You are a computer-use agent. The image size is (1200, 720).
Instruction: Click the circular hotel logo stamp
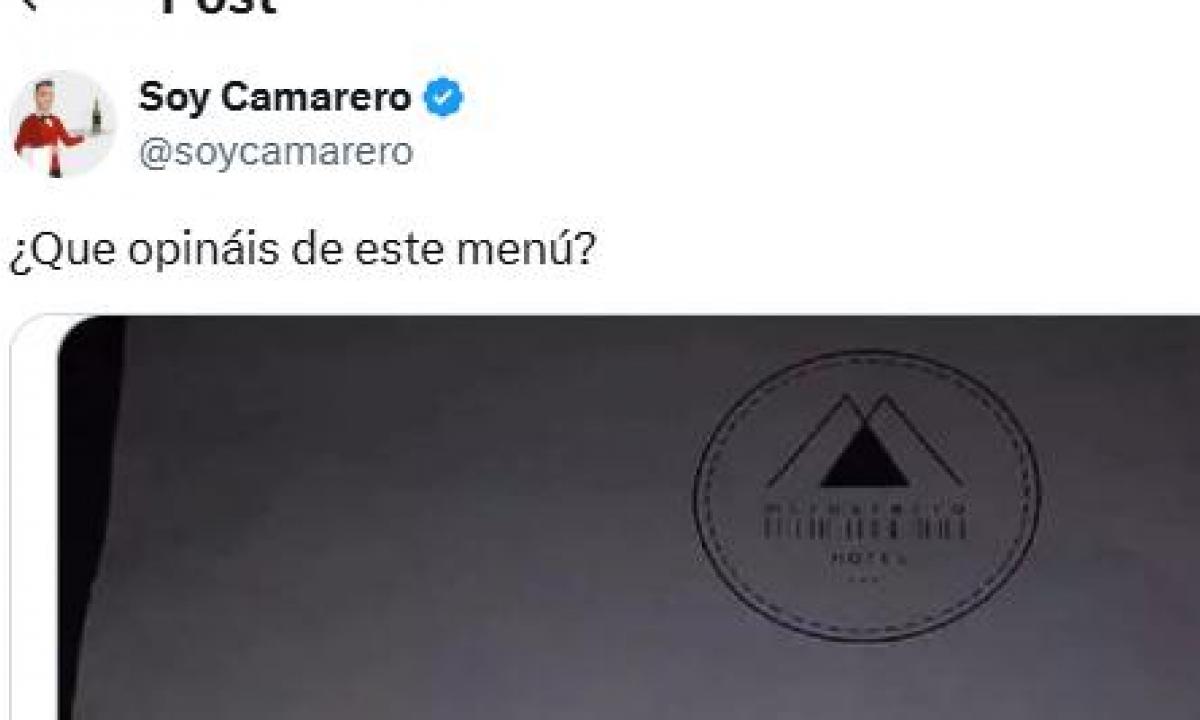tap(867, 495)
